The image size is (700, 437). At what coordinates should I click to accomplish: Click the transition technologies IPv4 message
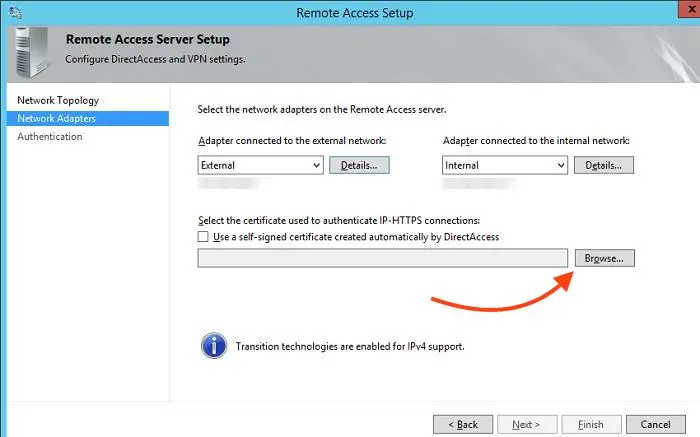(x=350, y=347)
